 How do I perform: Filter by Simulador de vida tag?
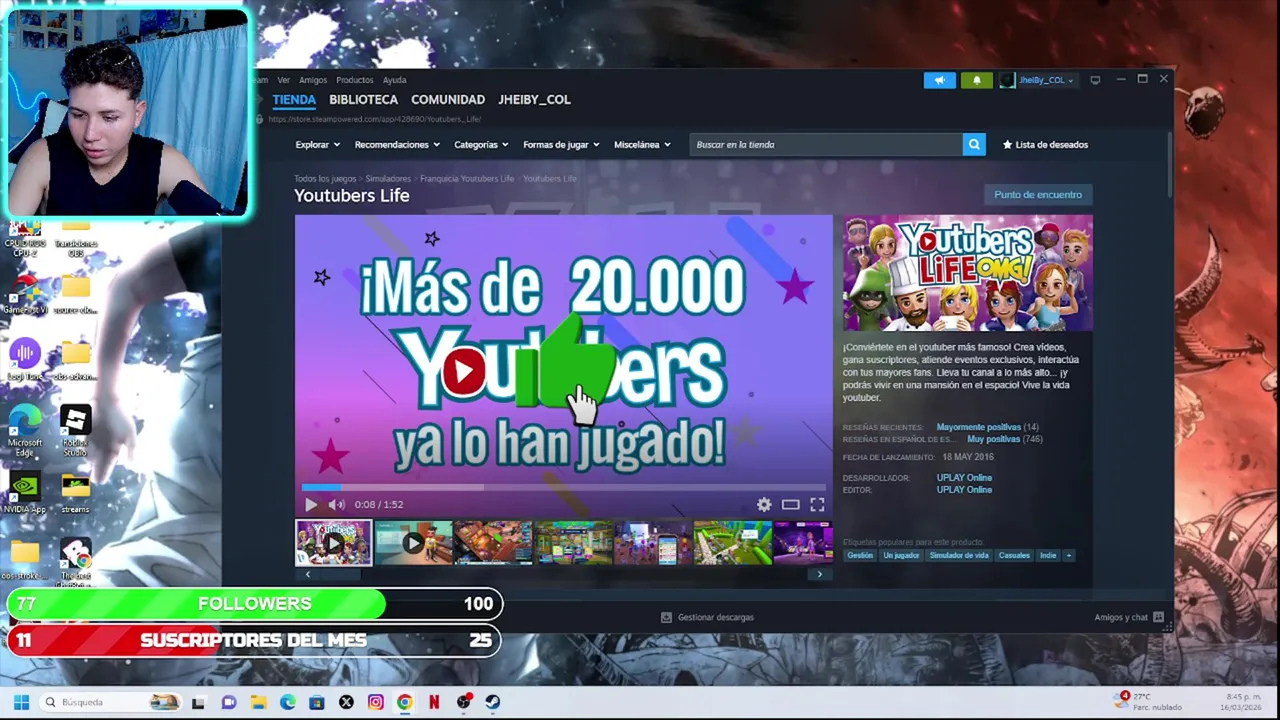[x=959, y=555]
